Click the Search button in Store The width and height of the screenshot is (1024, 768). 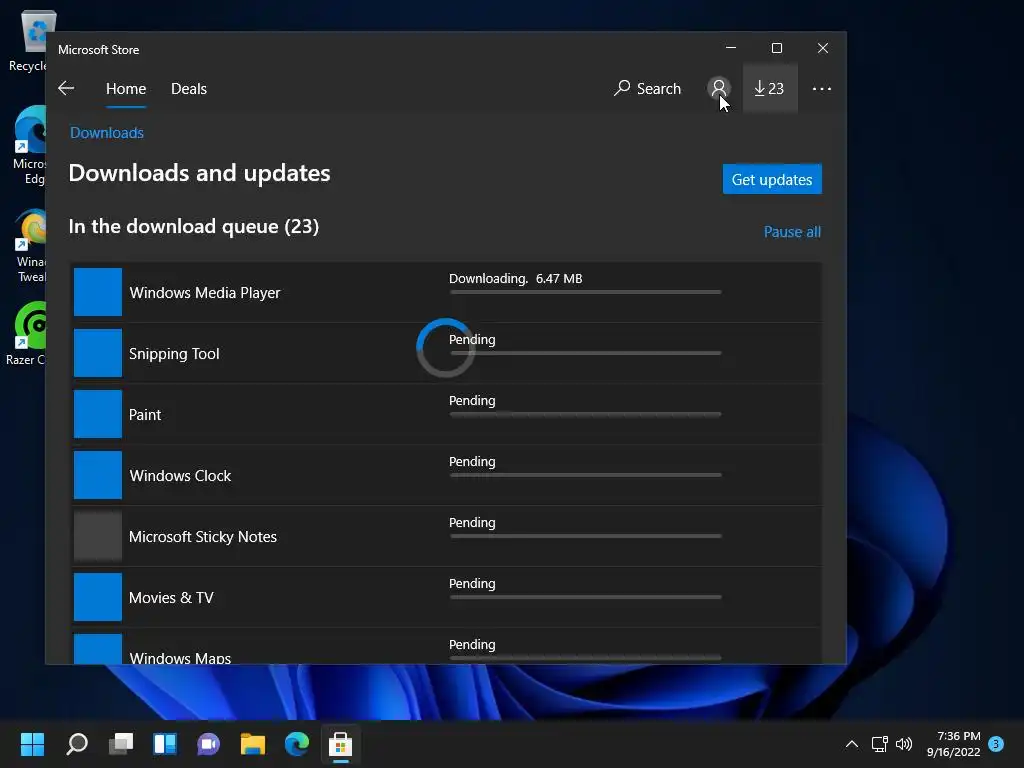(647, 88)
